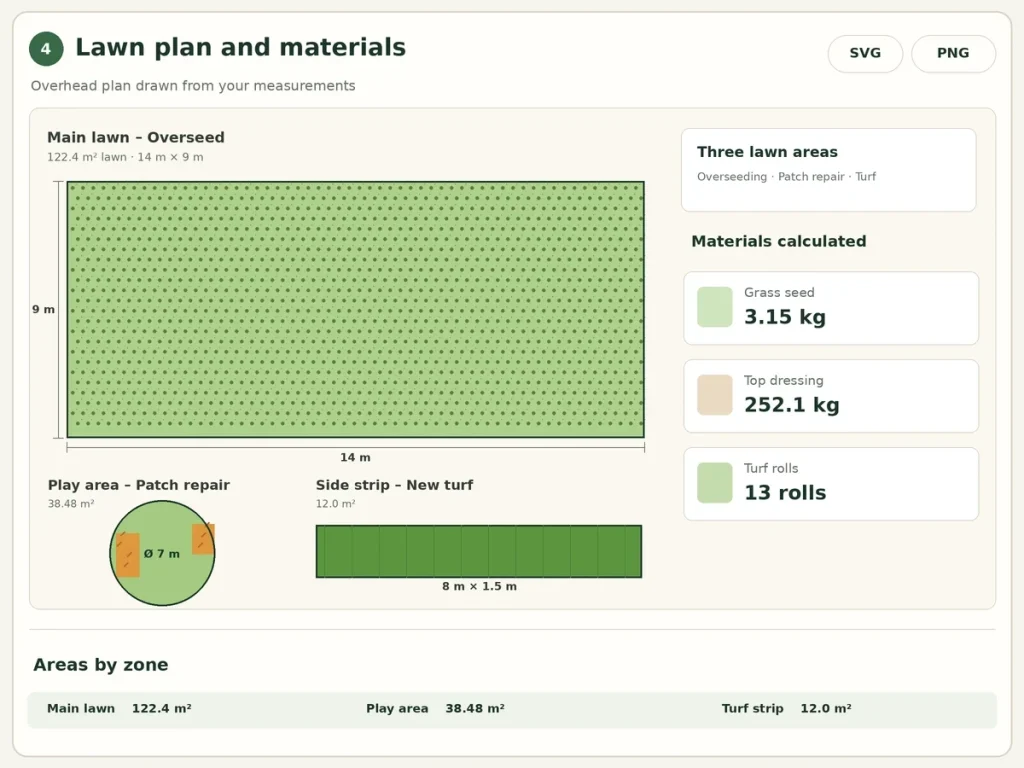The image size is (1024, 768).
Task: Click the 'Areas by zone' heading
Action: 101,665
